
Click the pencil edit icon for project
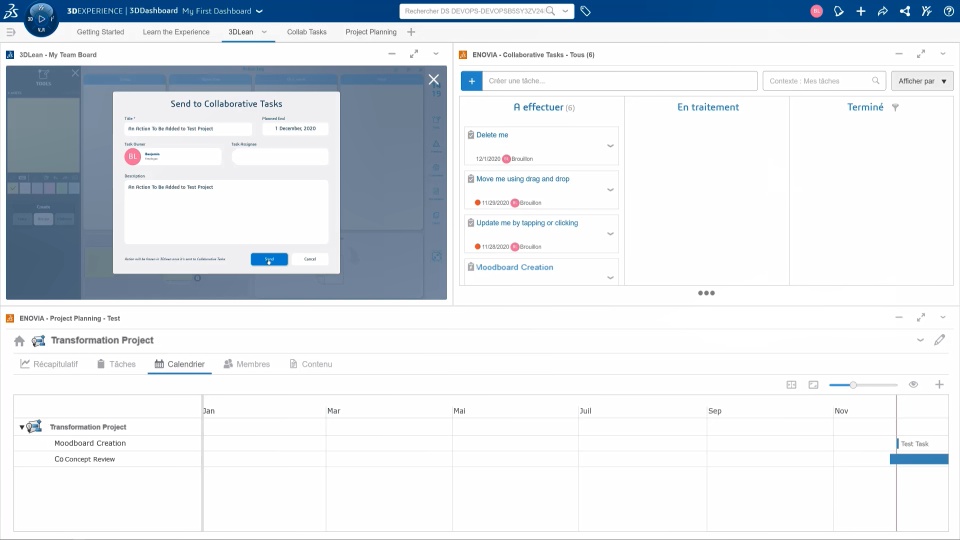point(939,340)
